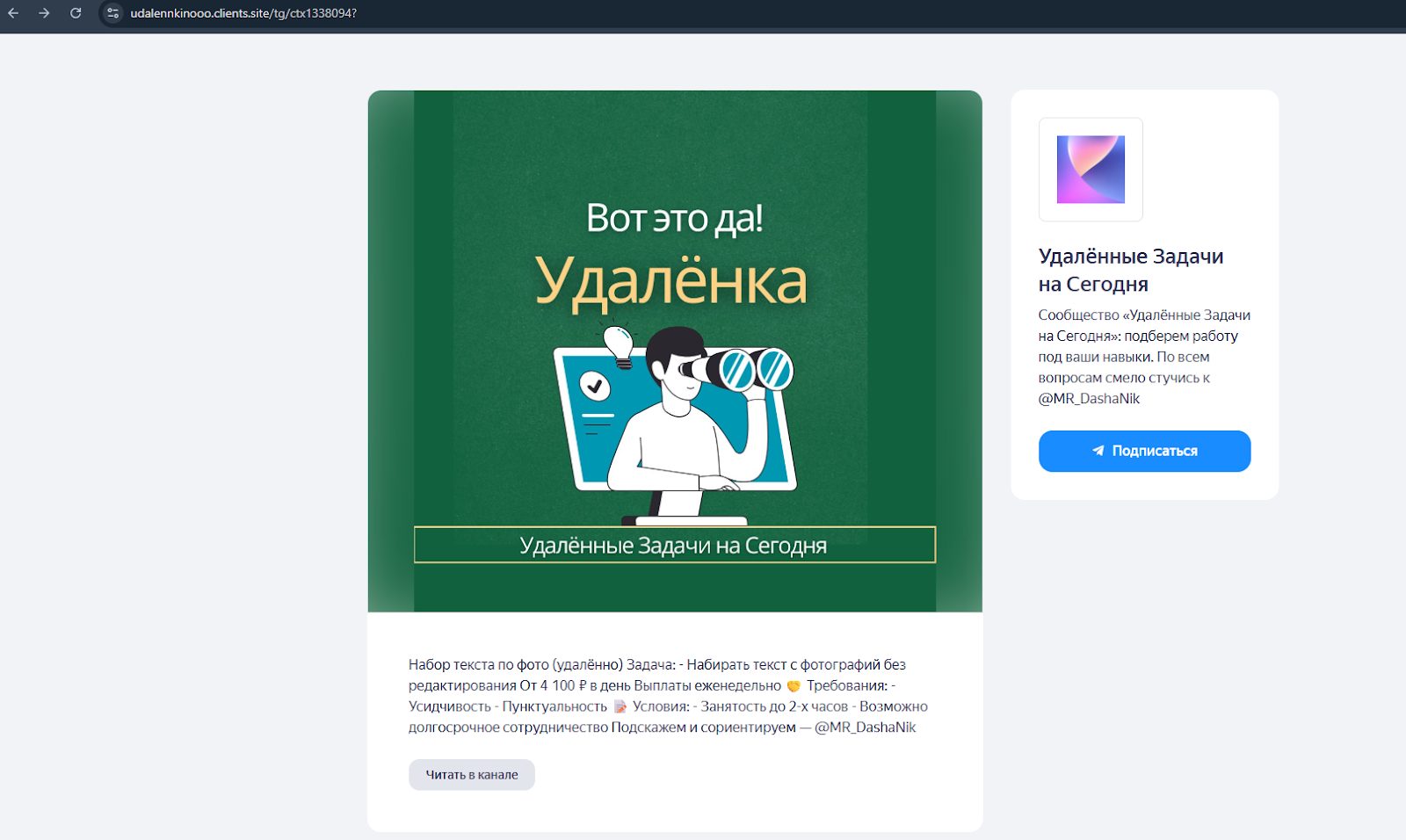Open site information icon in address bar
Screen dimensions: 1406x840
point(112,13)
